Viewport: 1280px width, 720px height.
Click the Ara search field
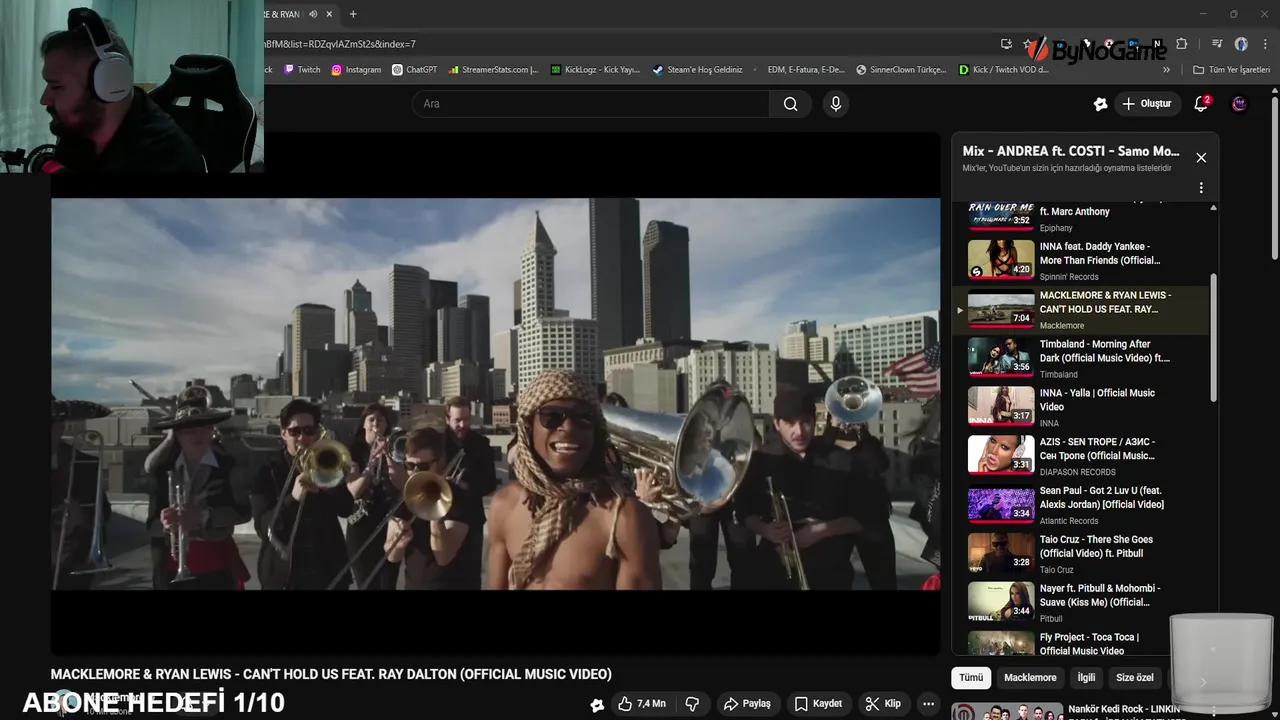click(x=590, y=104)
